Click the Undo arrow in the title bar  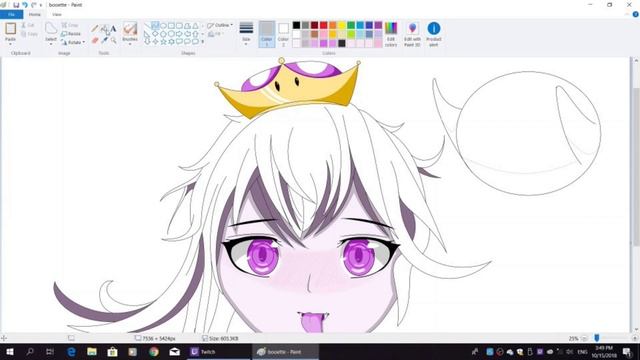pos(25,5)
